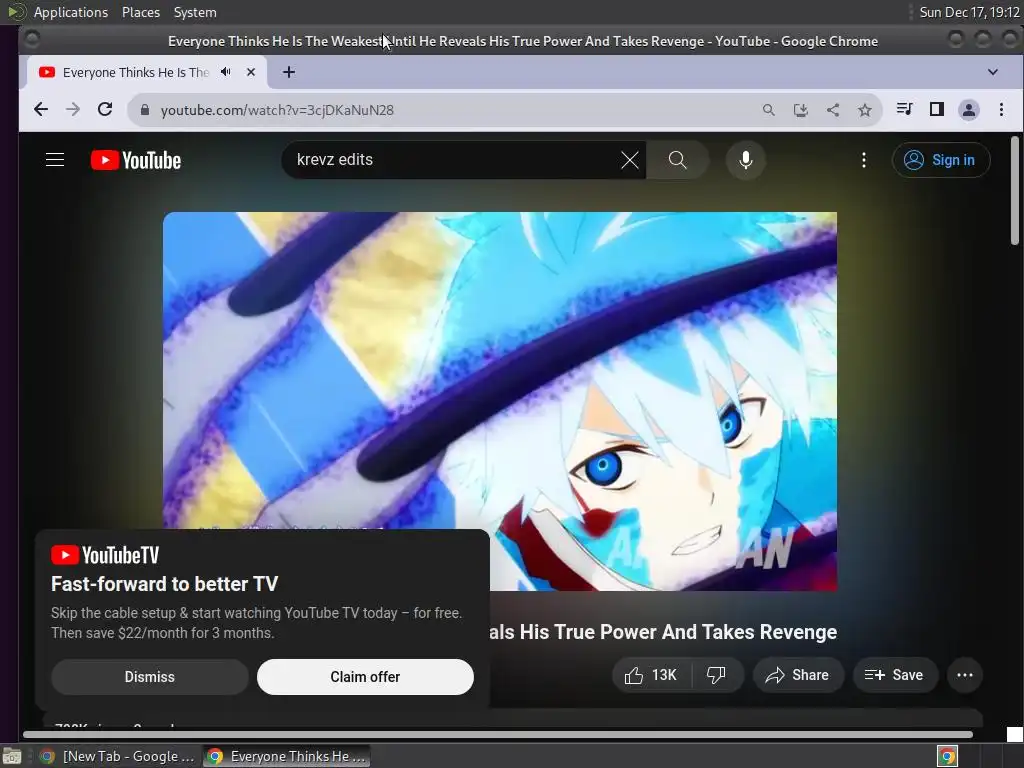This screenshot has height=768, width=1024.
Task: Submit YouTube search with magnifier button
Action: click(677, 160)
